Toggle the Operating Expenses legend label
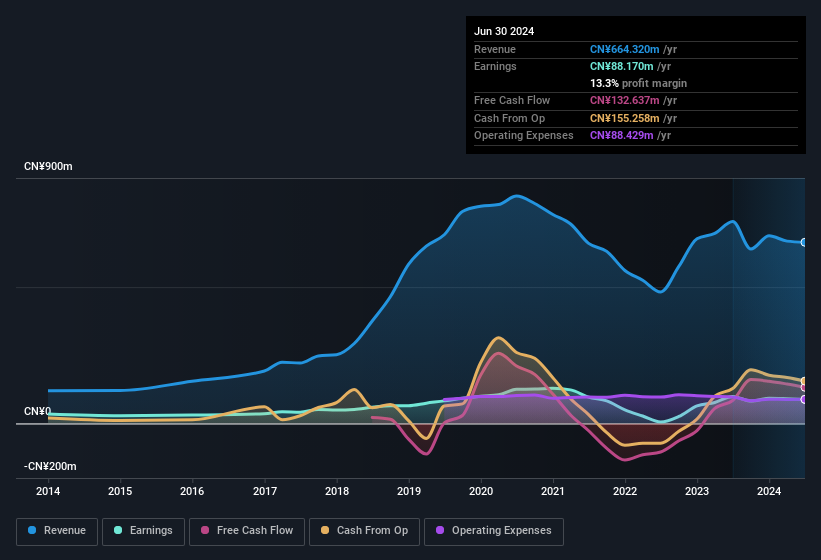The image size is (821, 560). 501,531
